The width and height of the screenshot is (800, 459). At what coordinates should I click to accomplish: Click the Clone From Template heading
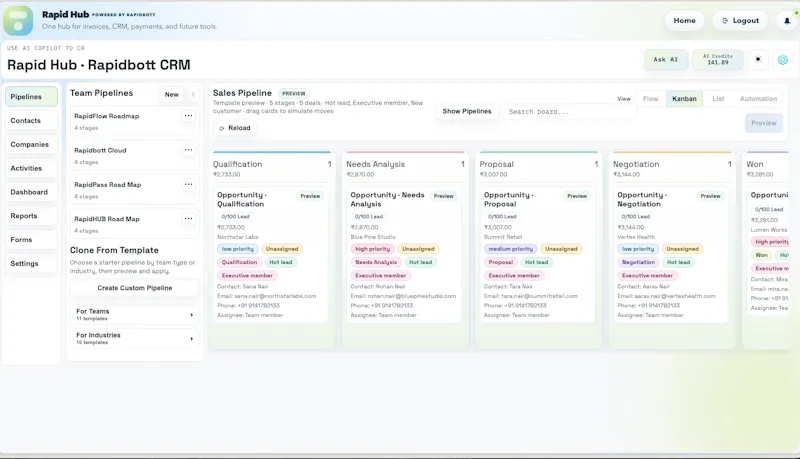pyautogui.click(x=114, y=250)
